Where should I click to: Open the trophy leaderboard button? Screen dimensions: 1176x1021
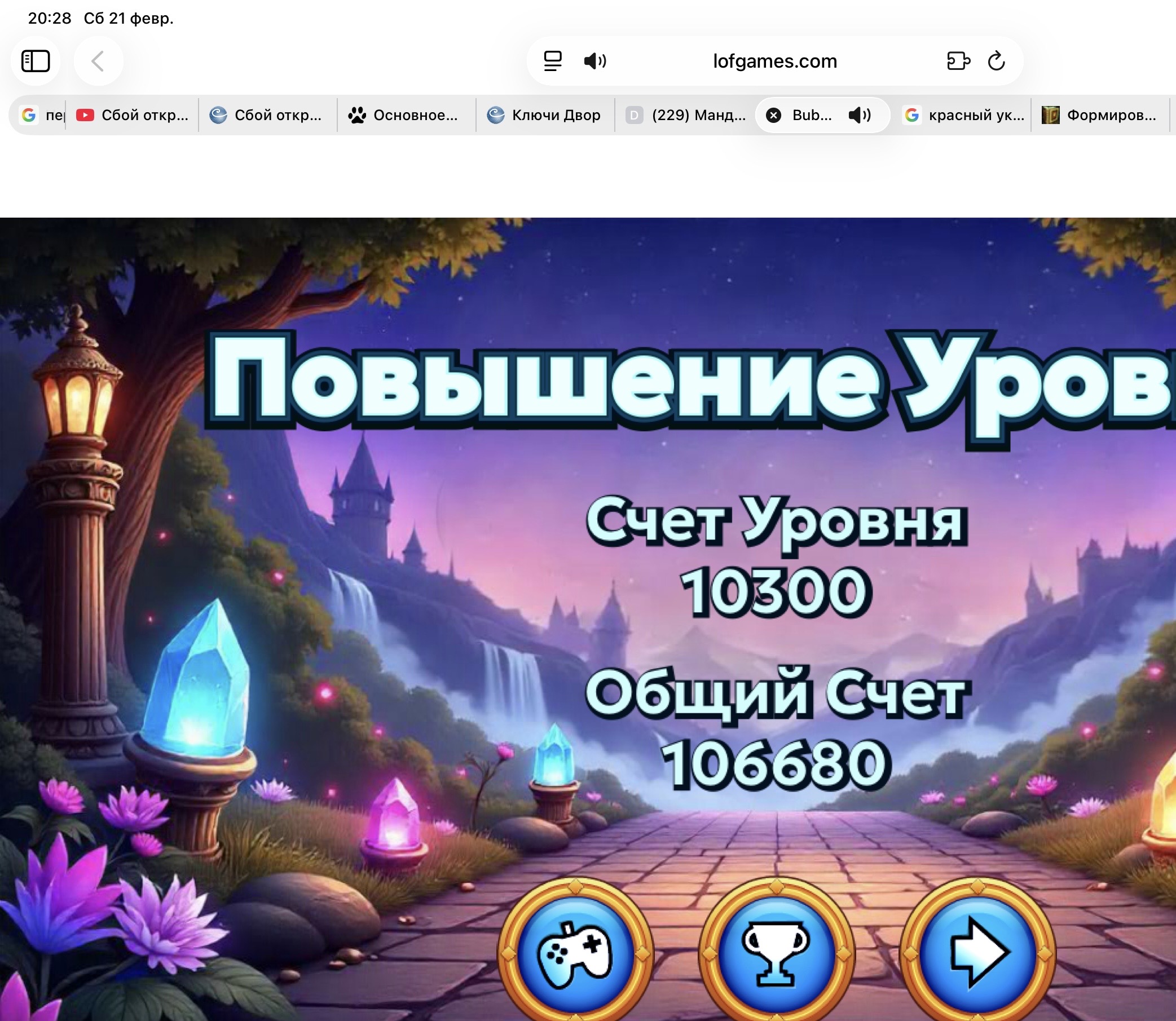tap(777, 954)
